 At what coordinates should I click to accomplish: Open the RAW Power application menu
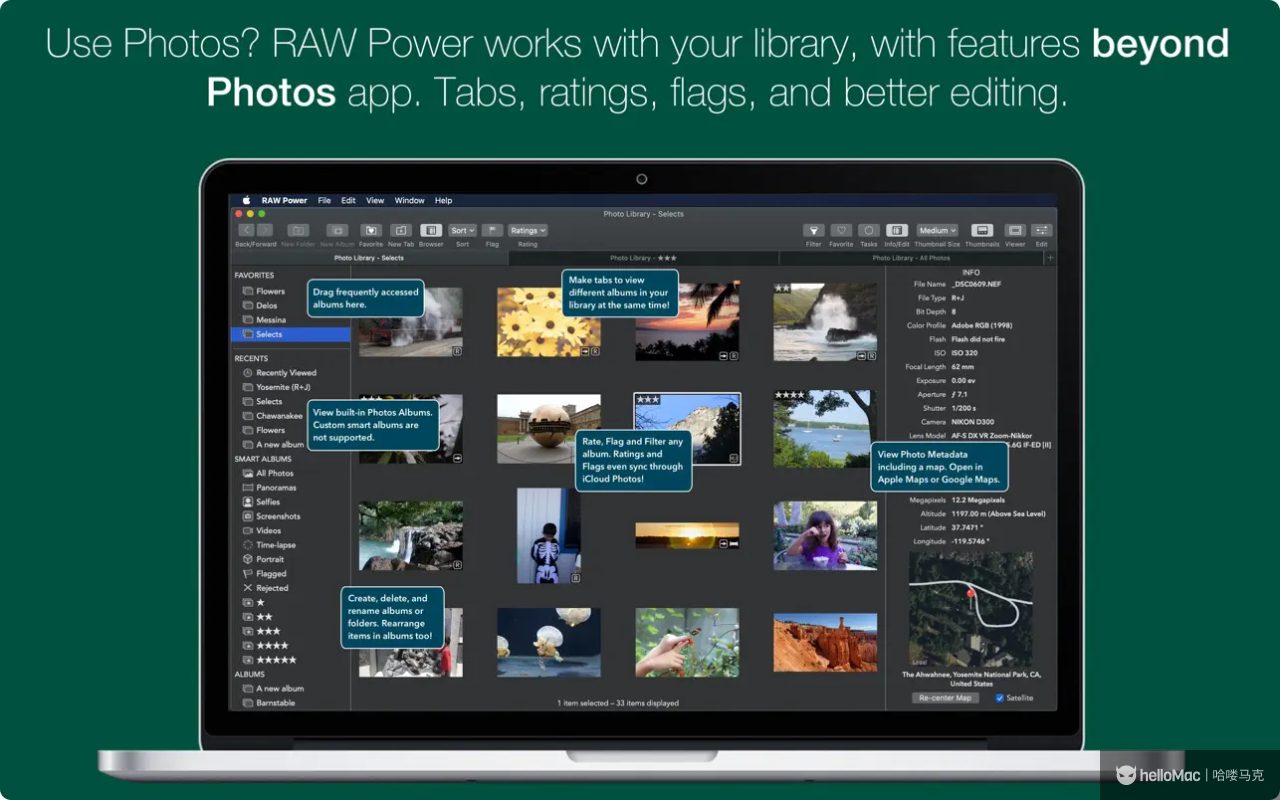(x=285, y=200)
